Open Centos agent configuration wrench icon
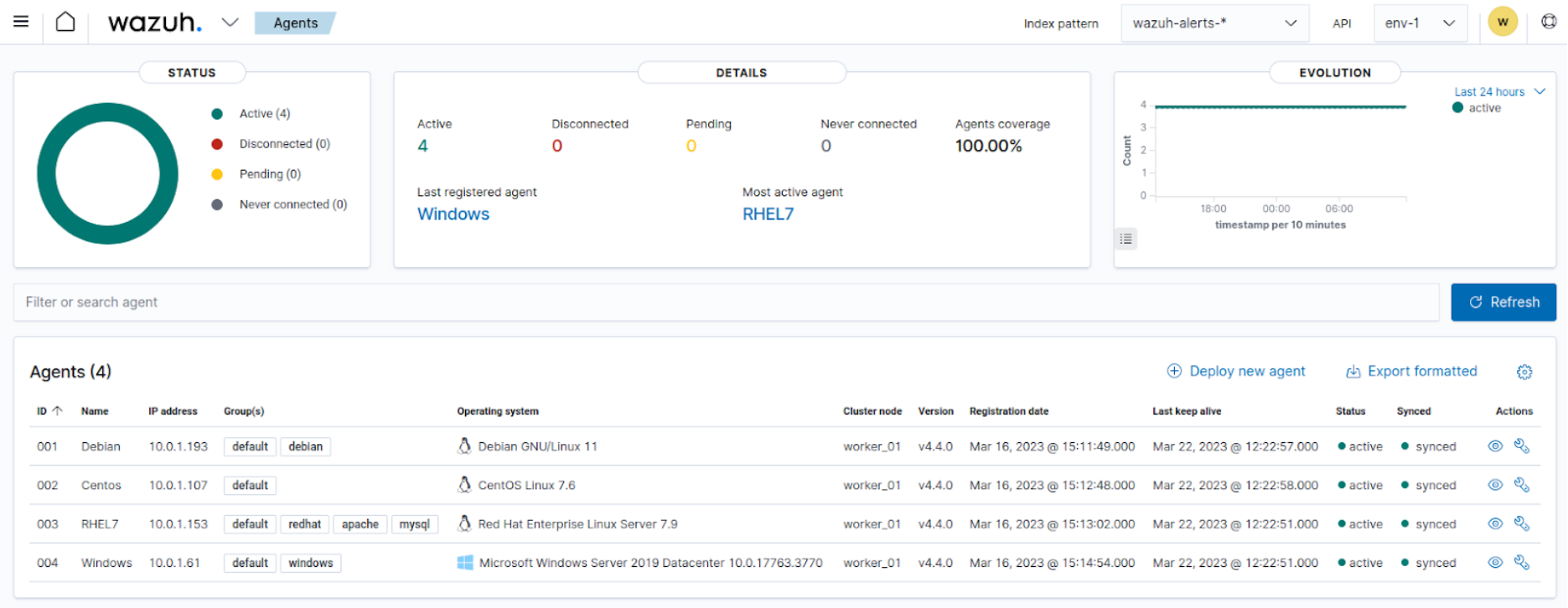 click(1522, 485)
